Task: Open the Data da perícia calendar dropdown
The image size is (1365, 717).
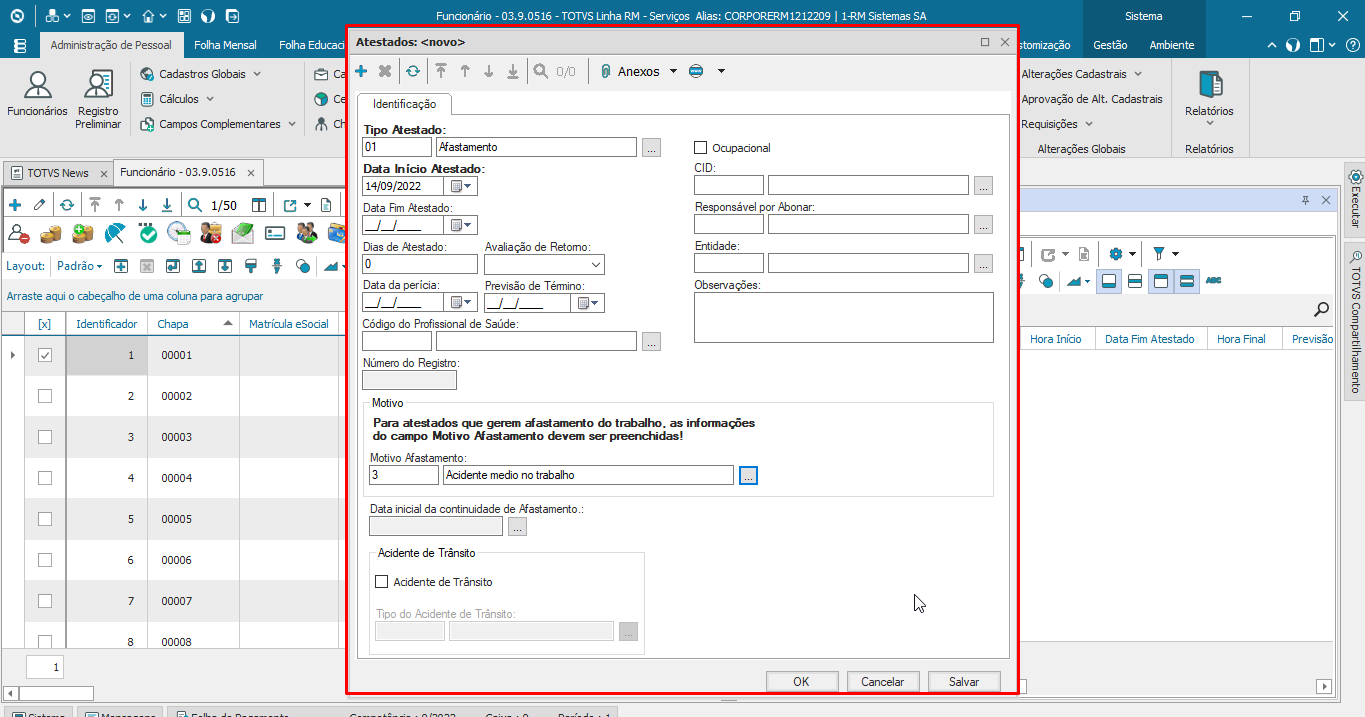Action: 461,302
